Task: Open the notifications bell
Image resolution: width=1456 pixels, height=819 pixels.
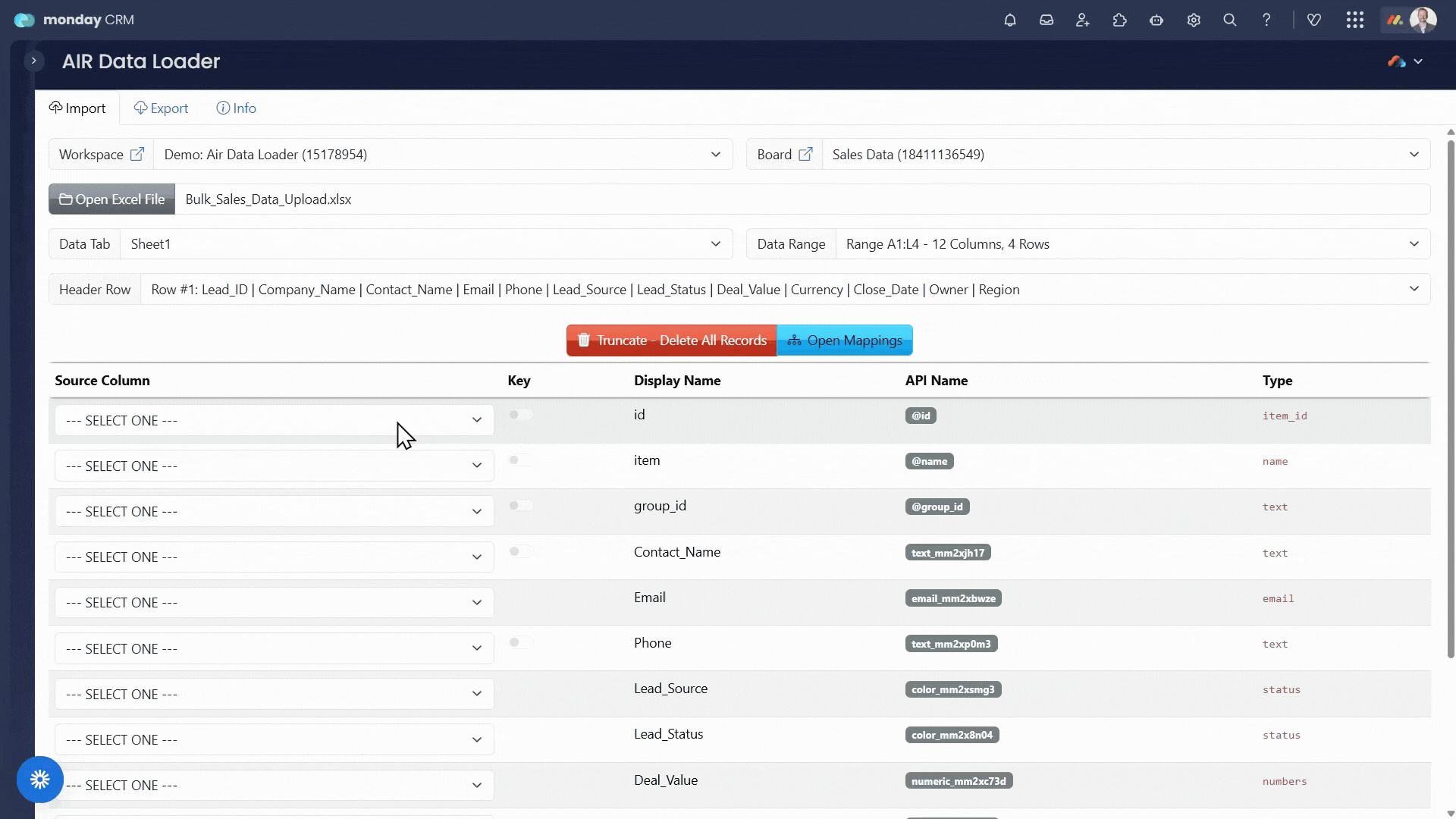Action: point(1009,20)
